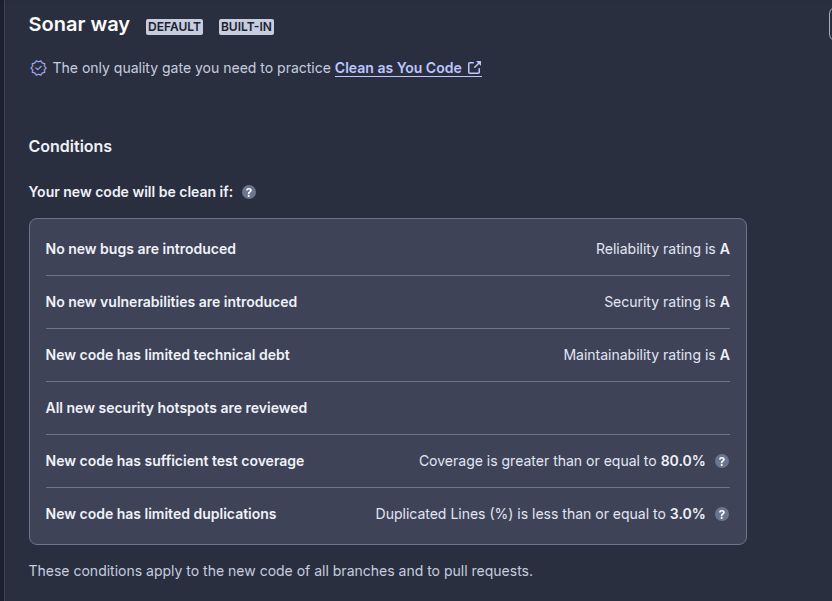Viewport: 832px width, 601px height.
Task: Select the "No new bugs are introduced" condition
Action: [141, 249]
